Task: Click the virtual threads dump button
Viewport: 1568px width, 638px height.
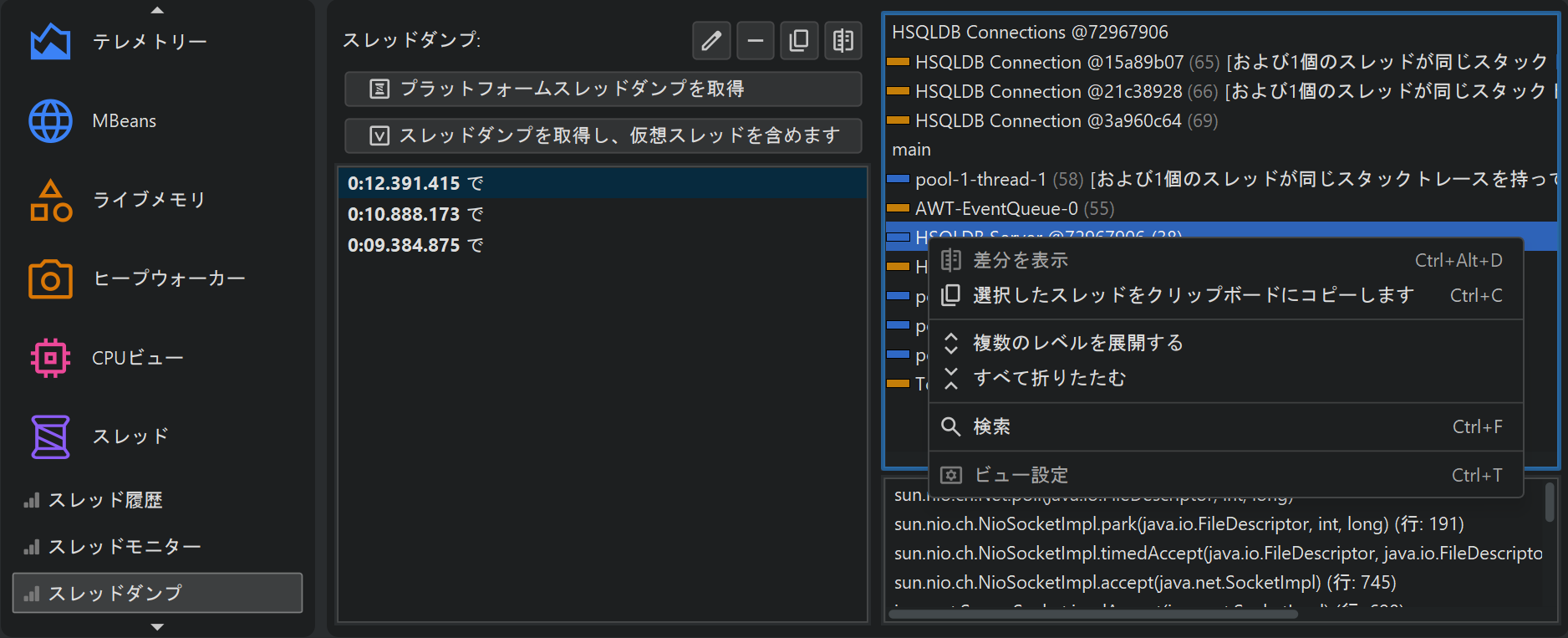Action: click(x=603, y=135)
